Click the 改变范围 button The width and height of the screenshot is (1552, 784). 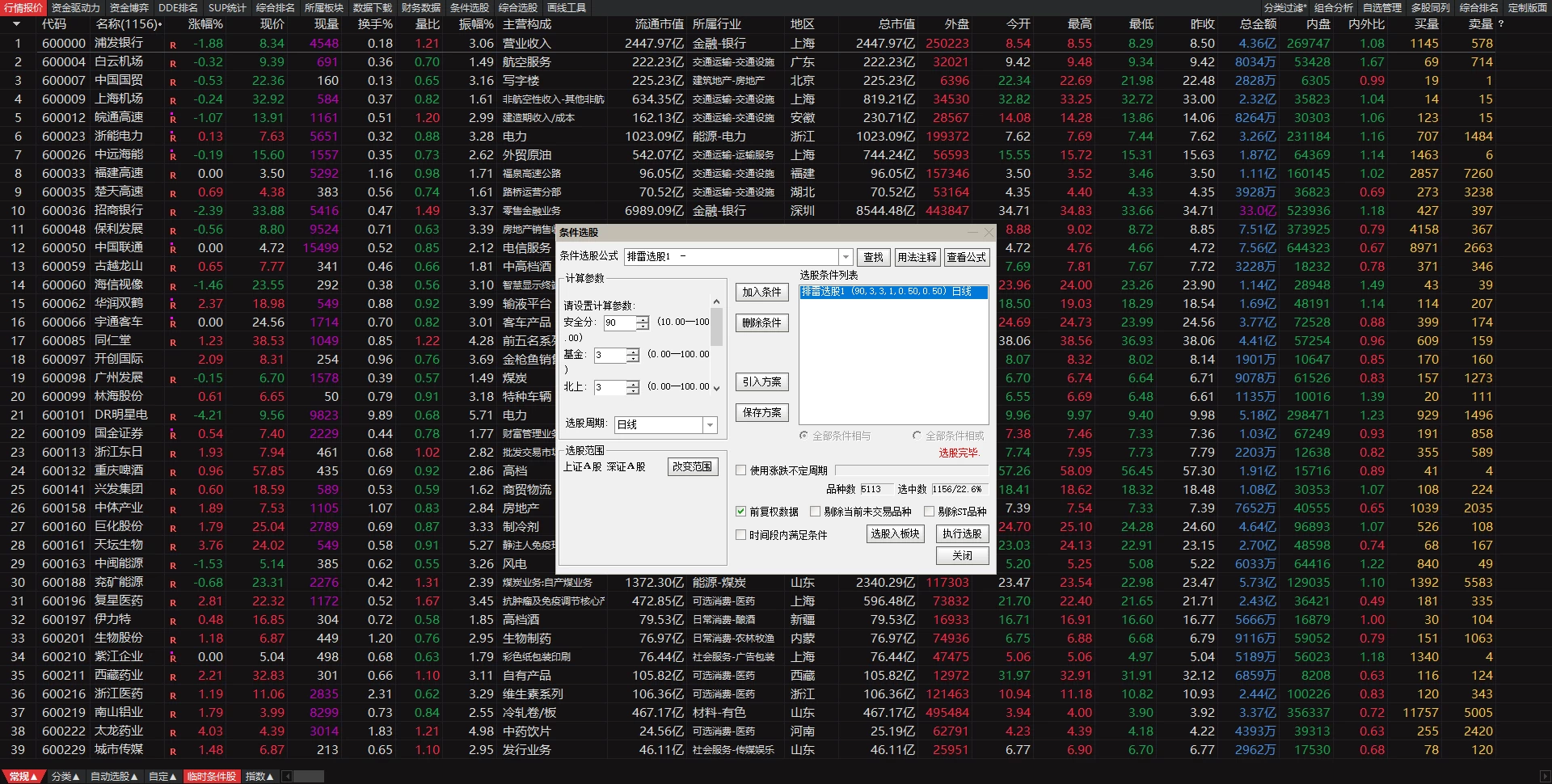click(693, 467)
